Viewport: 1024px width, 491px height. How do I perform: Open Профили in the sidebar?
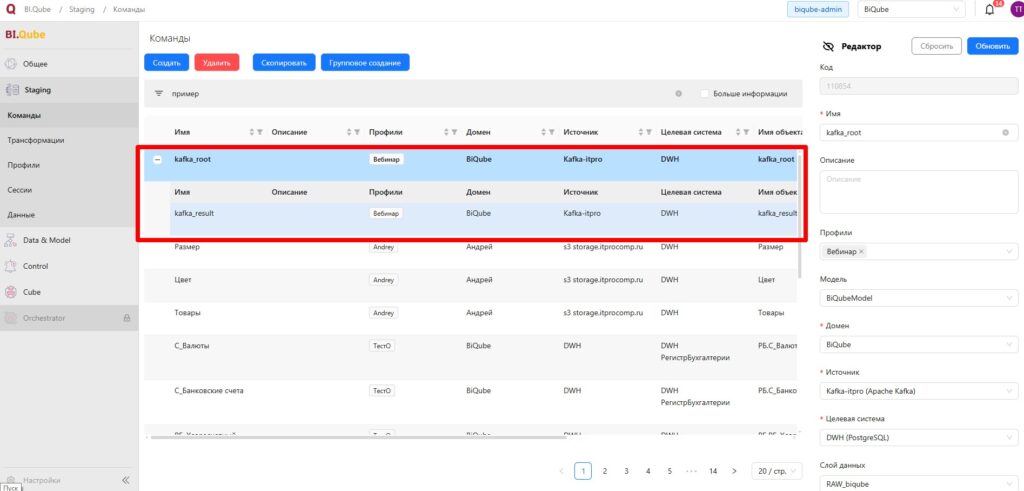coord(69,165)
